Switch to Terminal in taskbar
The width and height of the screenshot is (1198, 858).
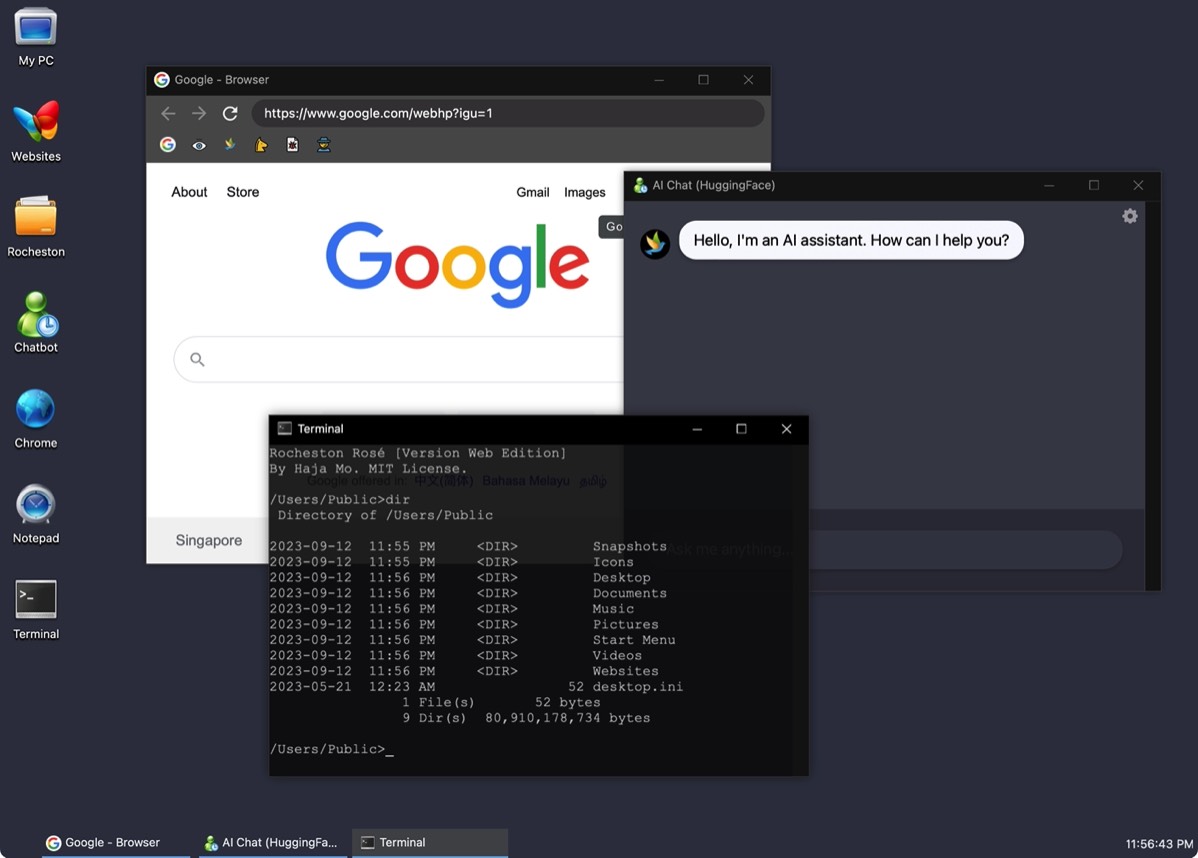point(429,842)
